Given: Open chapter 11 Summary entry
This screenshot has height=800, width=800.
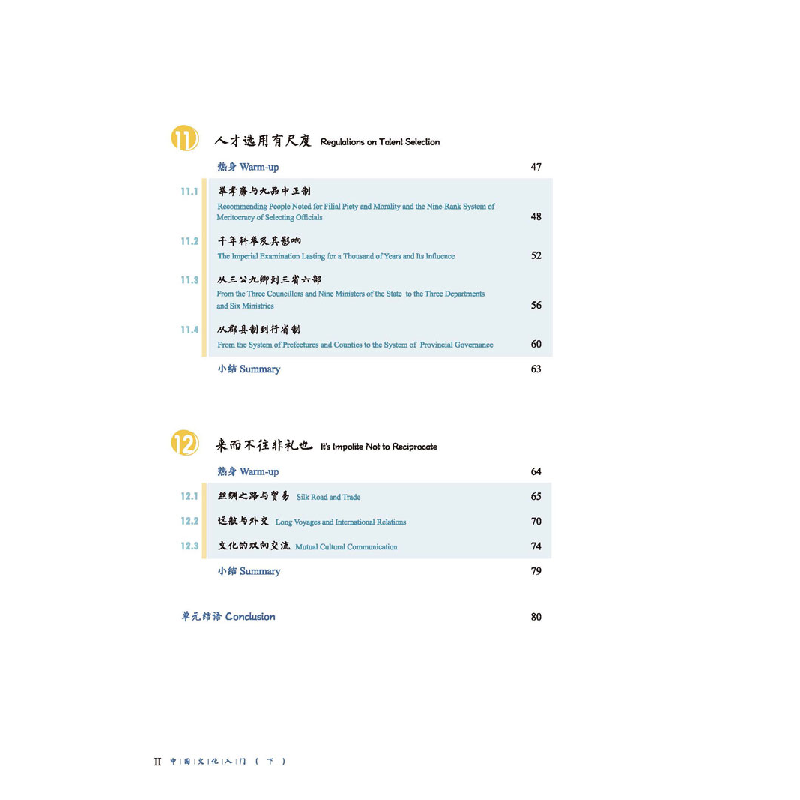Looking at the screenshot, I should point(248,369).
